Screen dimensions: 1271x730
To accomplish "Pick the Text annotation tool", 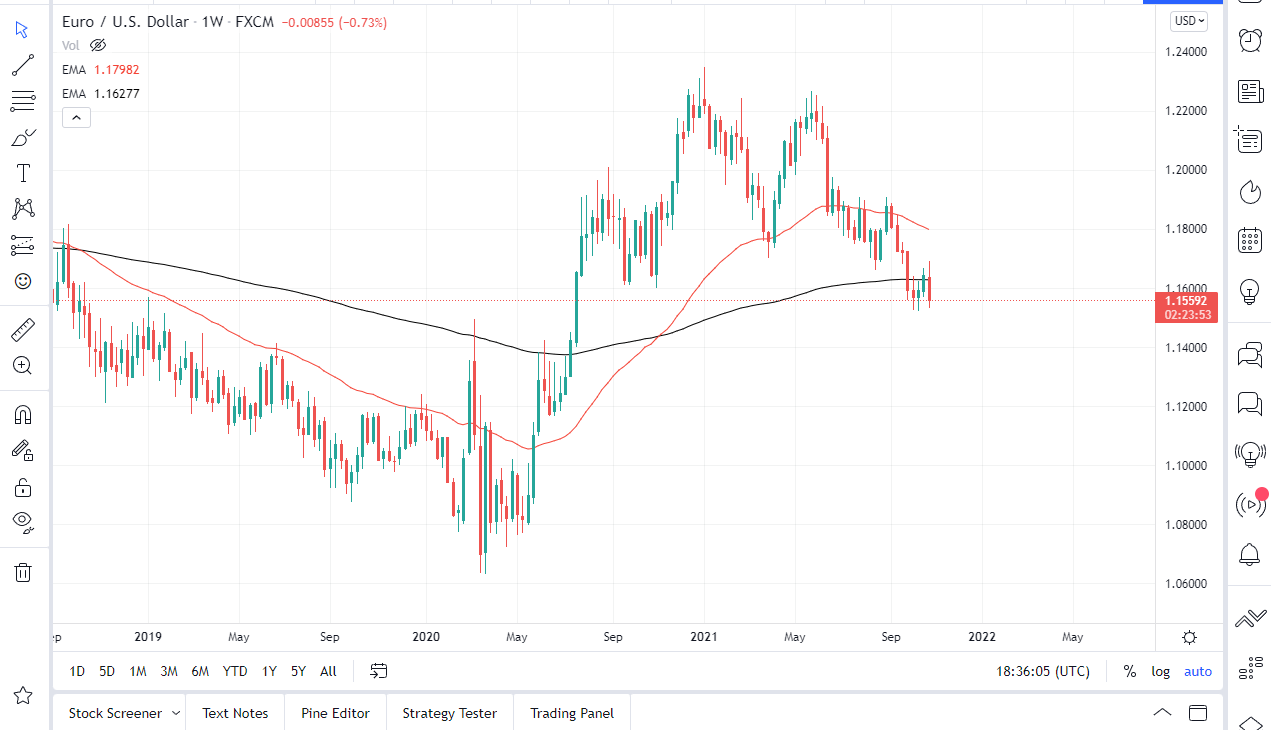I will 22,172.
